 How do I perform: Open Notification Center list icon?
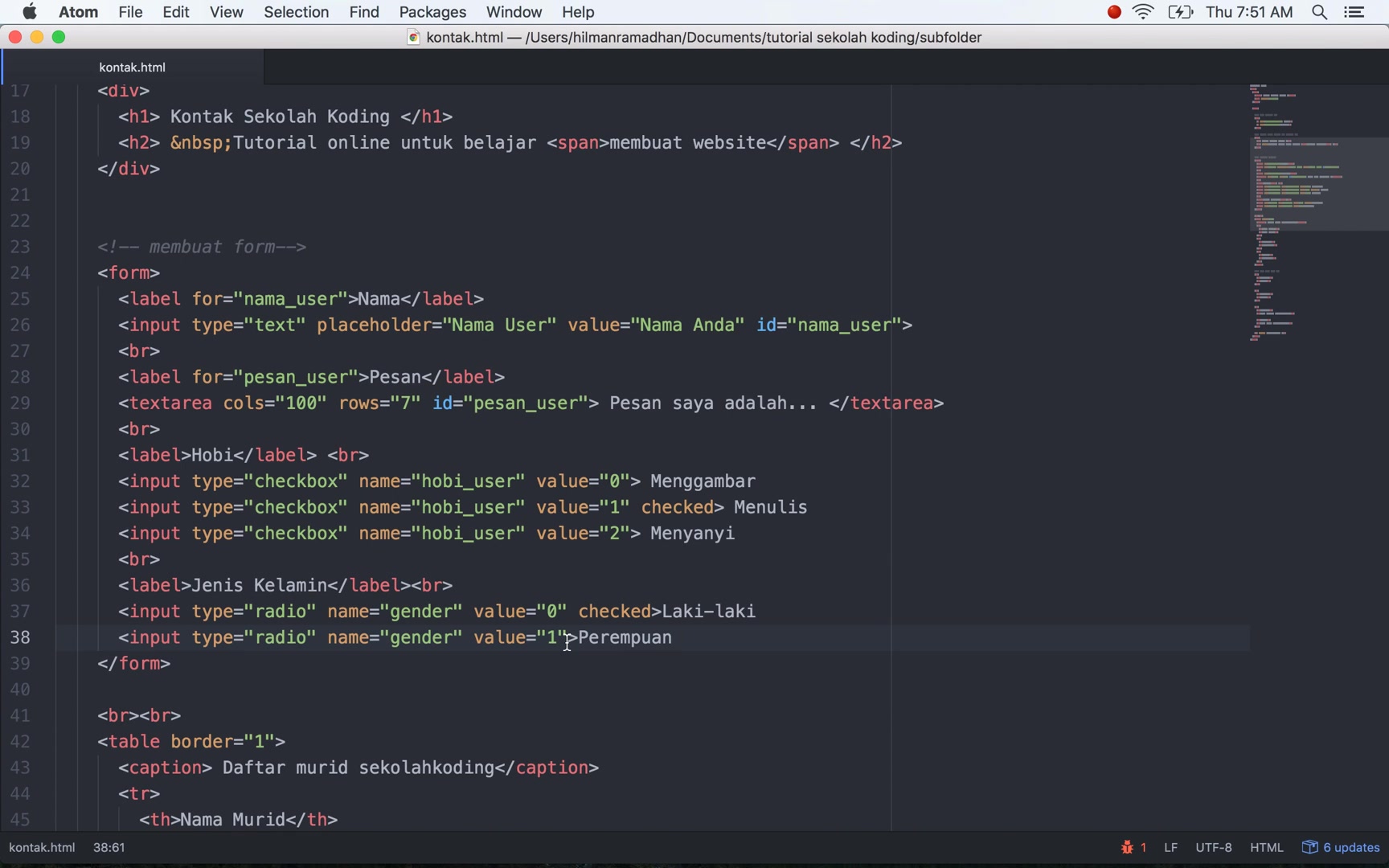(x=1354, y=12)
